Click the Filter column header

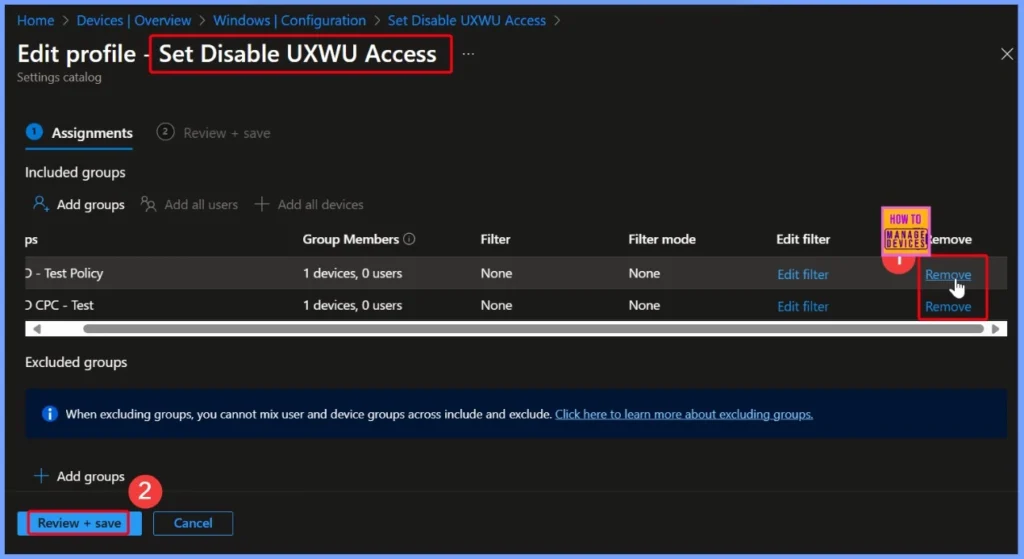coord(495,239)
